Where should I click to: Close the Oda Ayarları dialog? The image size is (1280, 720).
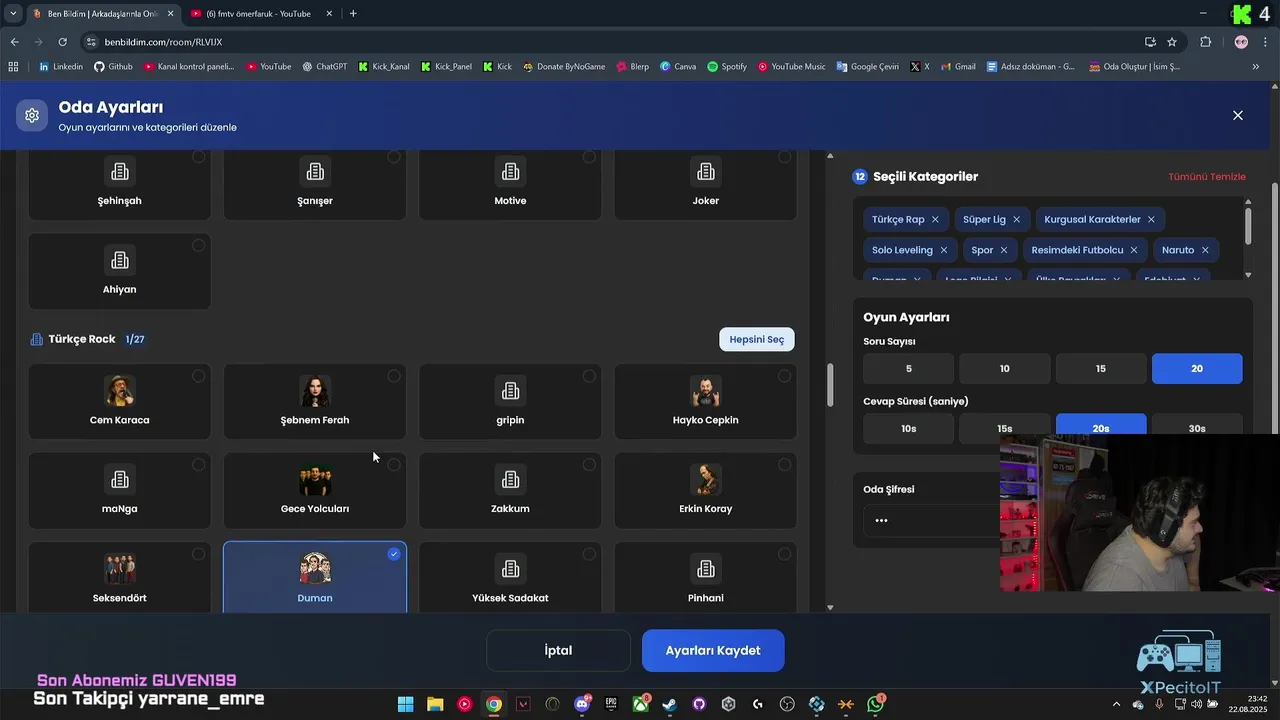click(1237, 115)
